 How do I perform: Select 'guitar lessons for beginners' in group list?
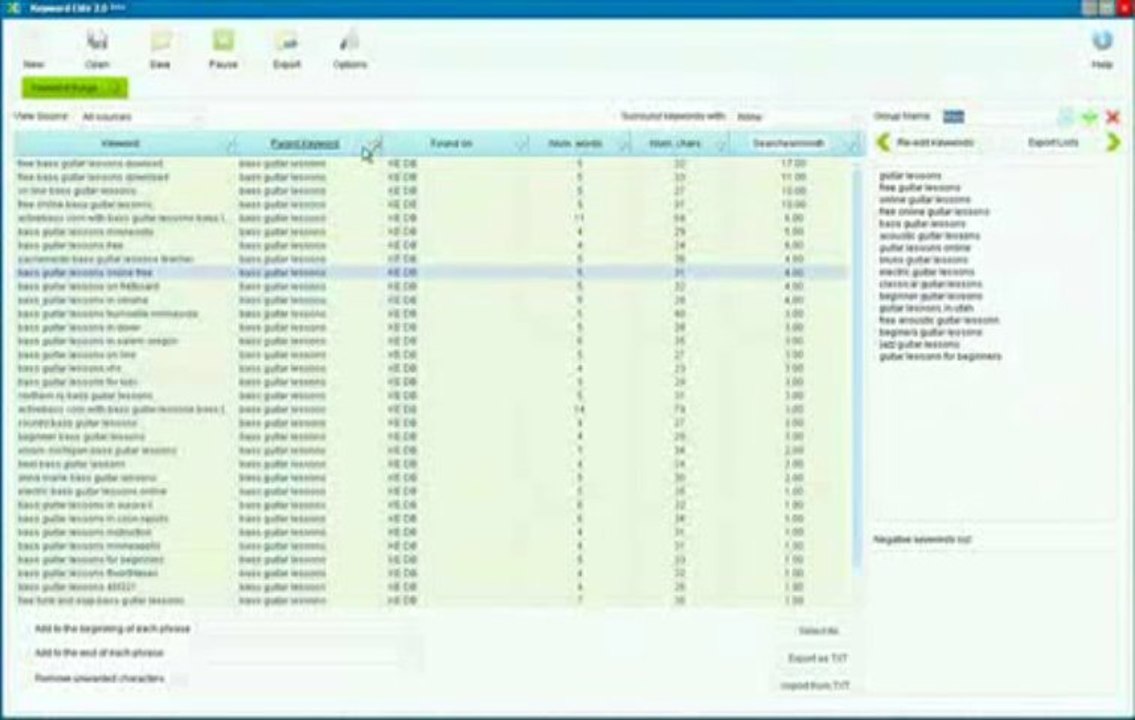coord(940,357)
